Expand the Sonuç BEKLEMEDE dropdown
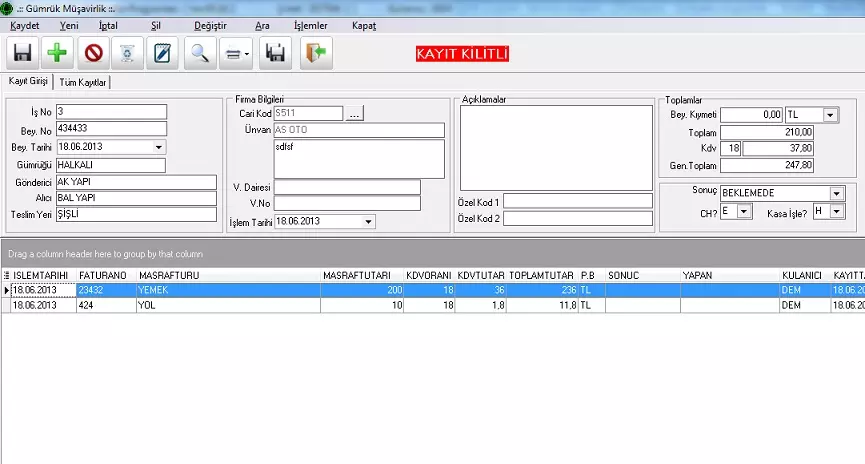 (x=836, y=193)
